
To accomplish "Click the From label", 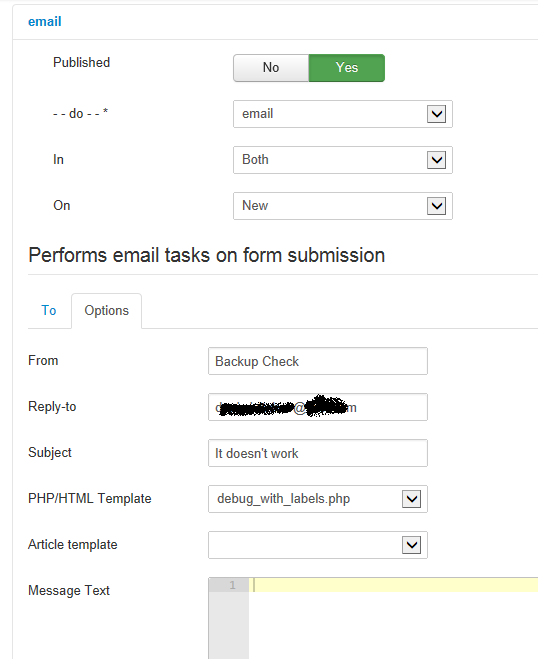I will (43, 360).
